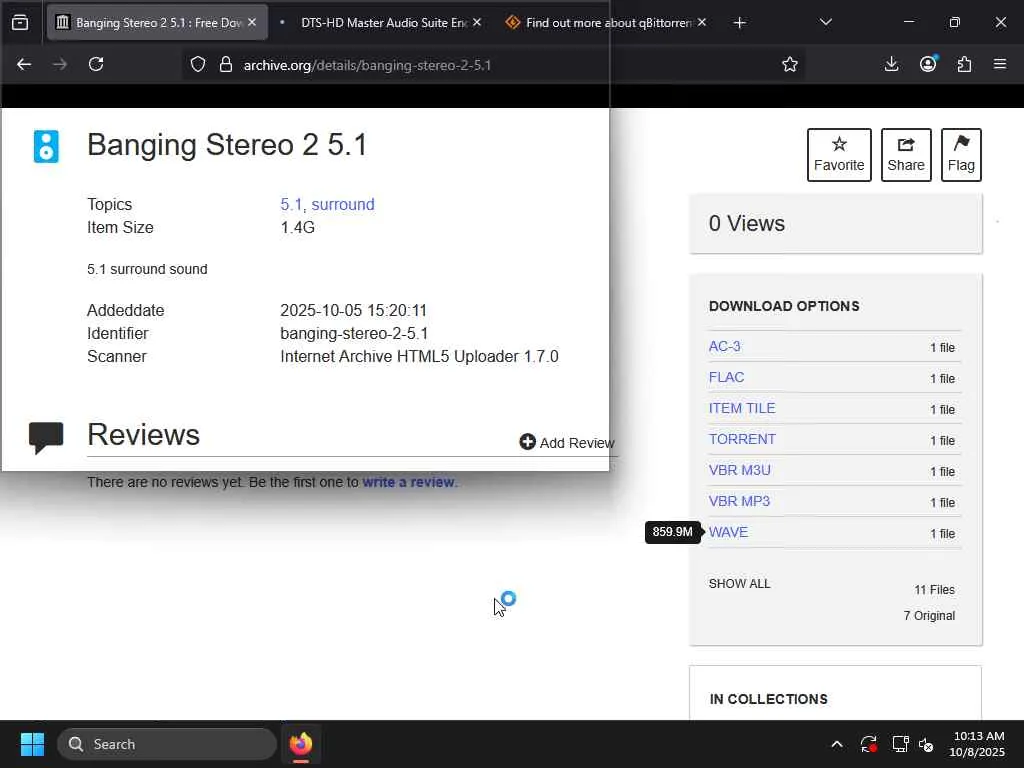Click the 11 Files text
Image resolution: width=1024 pixels, height=768 pixels.
(934, 590)
